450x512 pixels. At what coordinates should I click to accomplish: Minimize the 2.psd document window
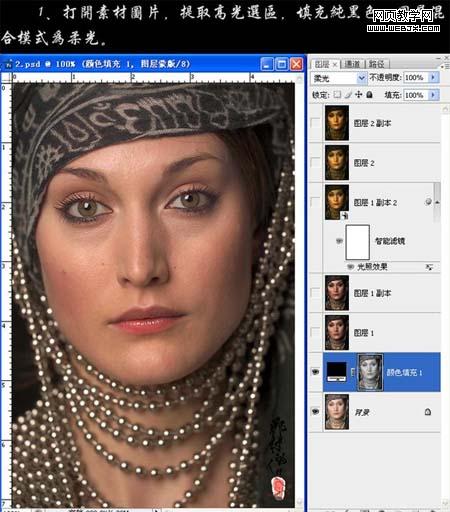pyautogui.click(x=266, y=64)
